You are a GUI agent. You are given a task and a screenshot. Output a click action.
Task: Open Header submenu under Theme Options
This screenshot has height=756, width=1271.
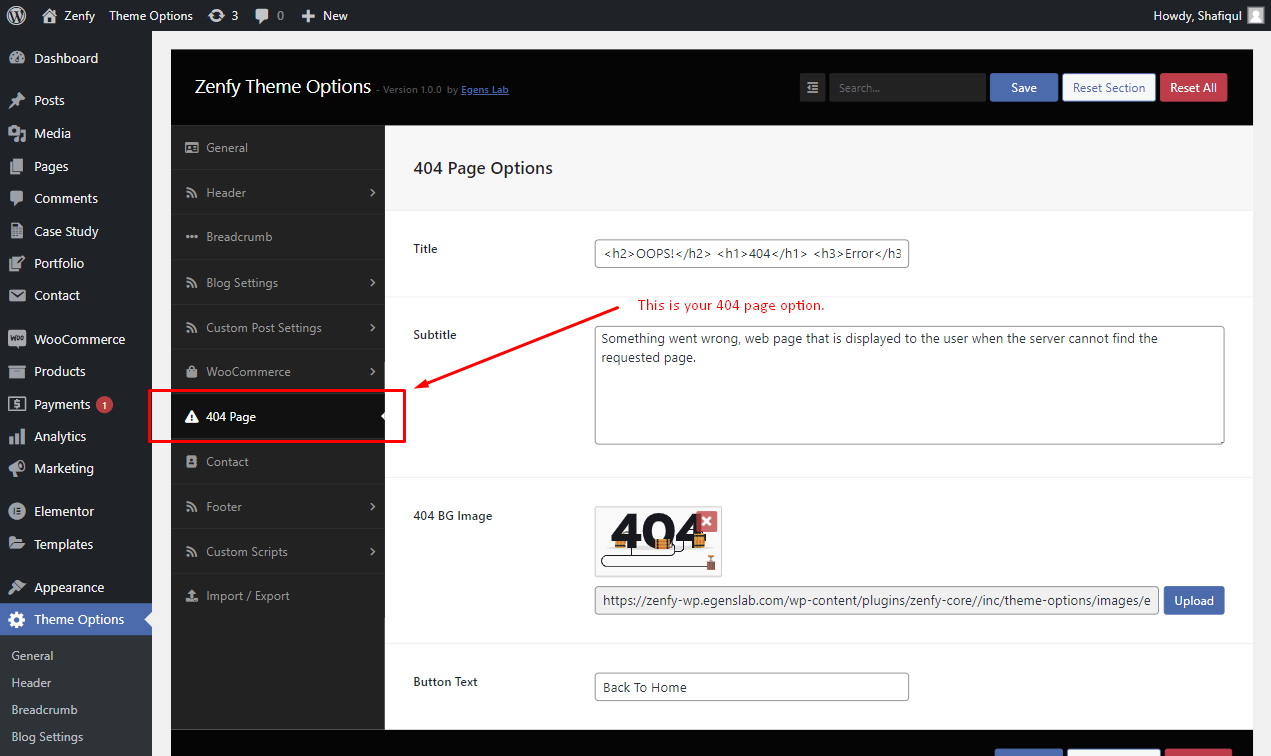31,683
